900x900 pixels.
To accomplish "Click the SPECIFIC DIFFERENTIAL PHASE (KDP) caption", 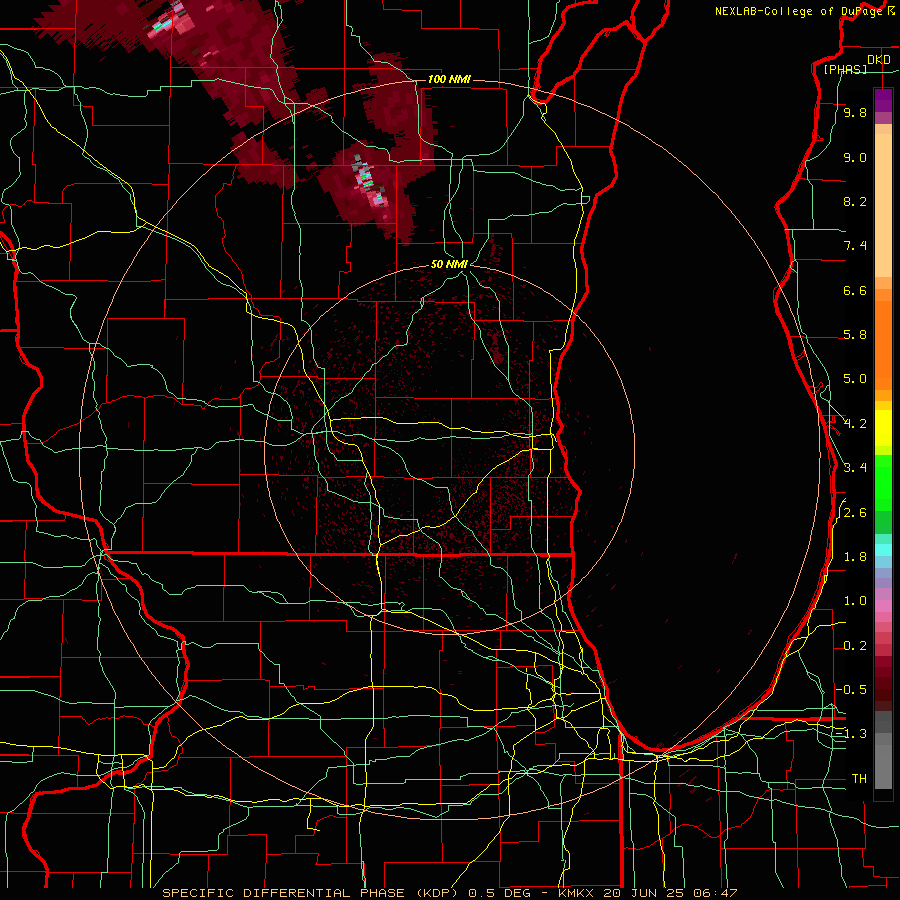I will [x=311, y=893].
